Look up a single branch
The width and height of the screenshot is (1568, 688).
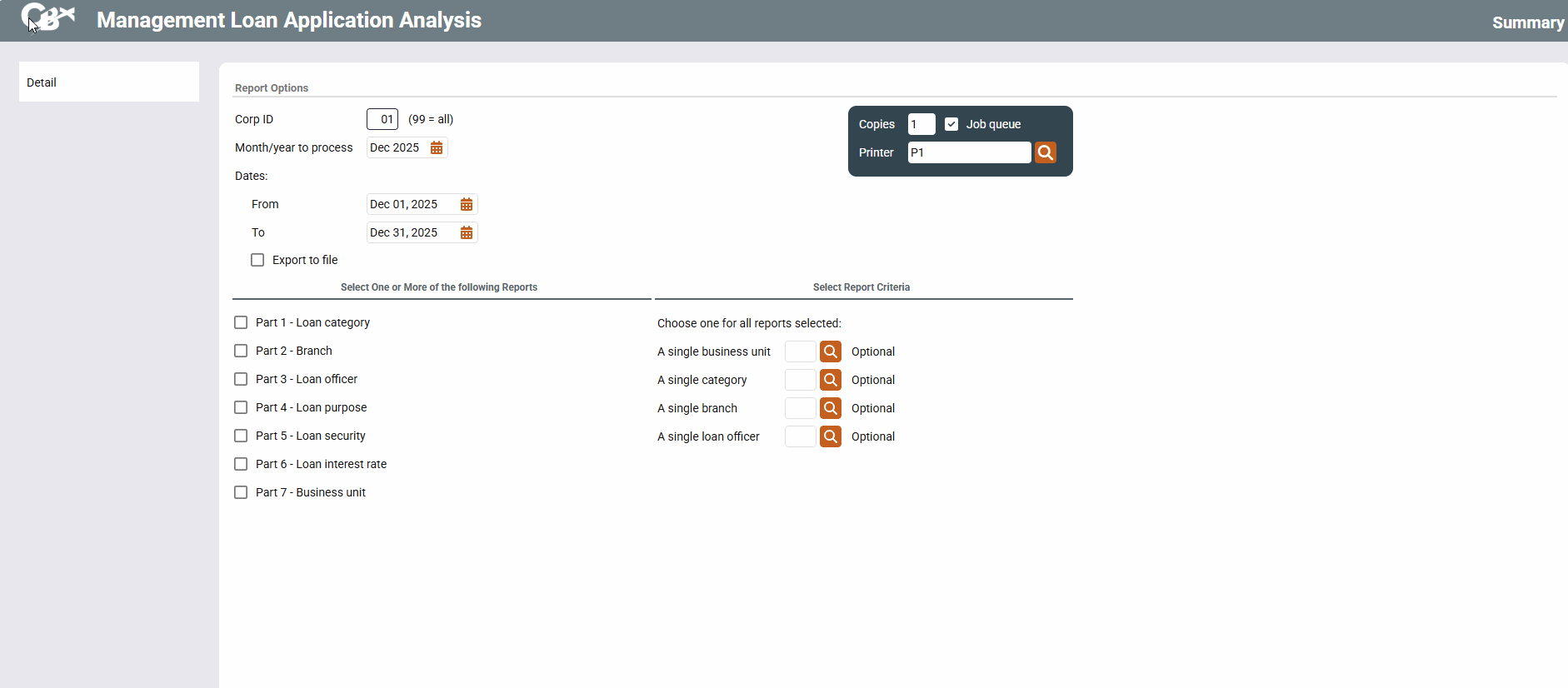(830, 408)
